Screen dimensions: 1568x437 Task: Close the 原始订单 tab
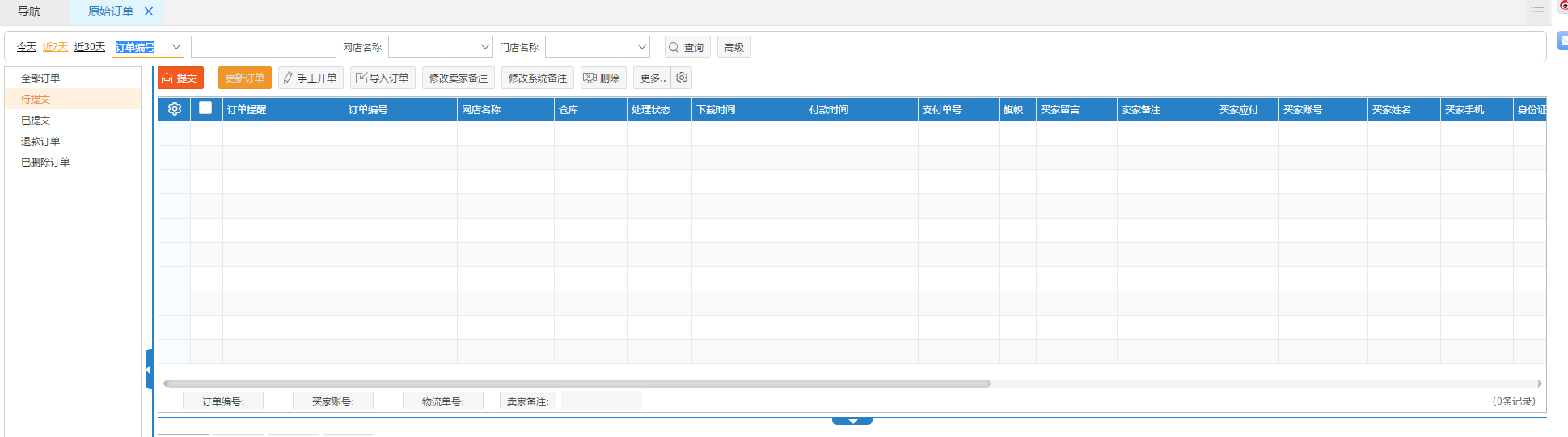coord(149,11)
